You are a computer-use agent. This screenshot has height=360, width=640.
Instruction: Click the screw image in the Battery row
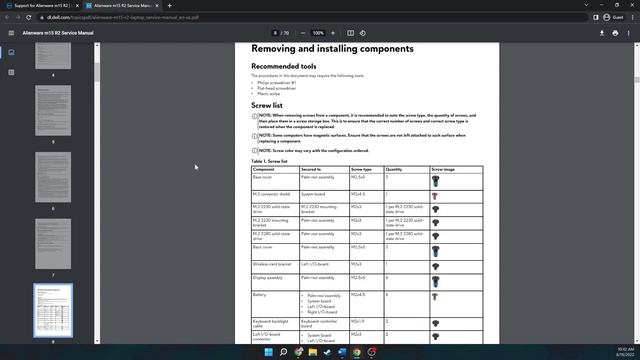(x=435, y=297)
